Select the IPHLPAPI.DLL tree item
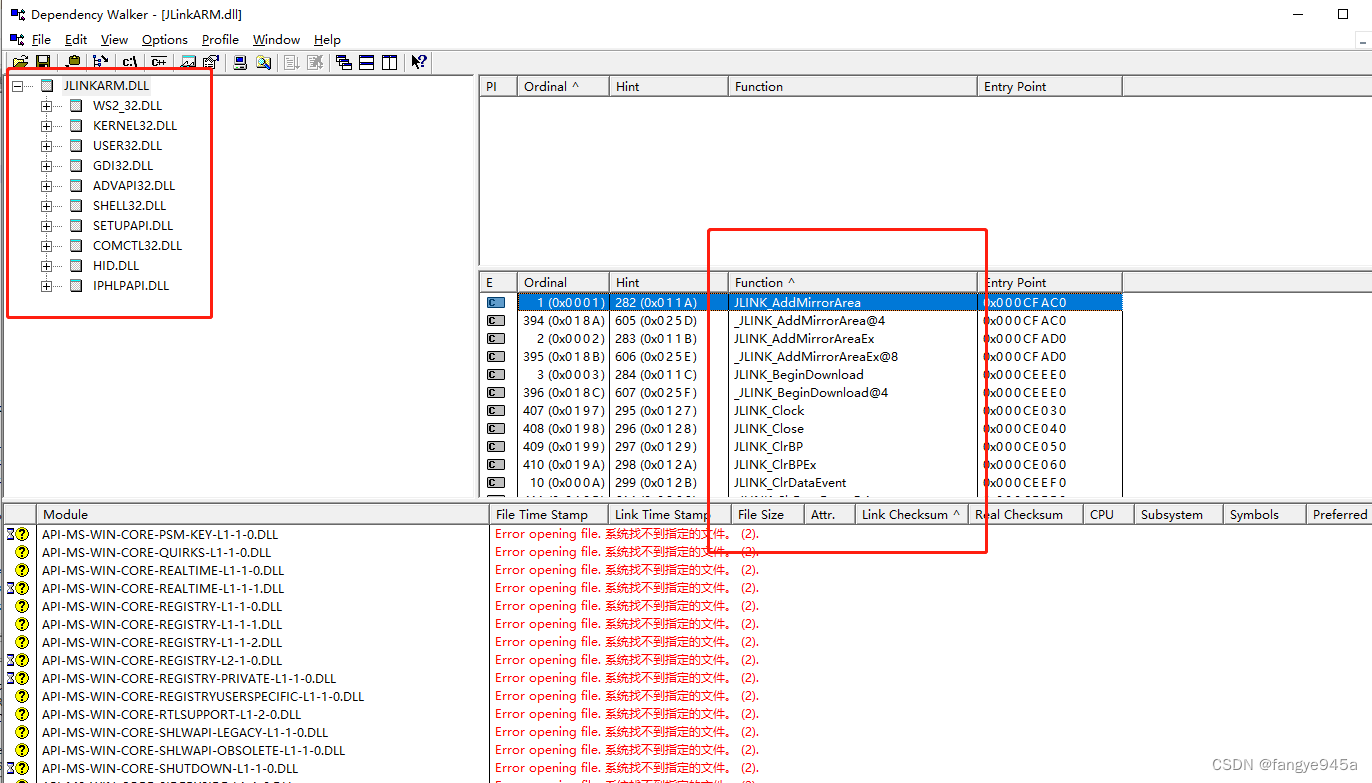 coord(131,286)
